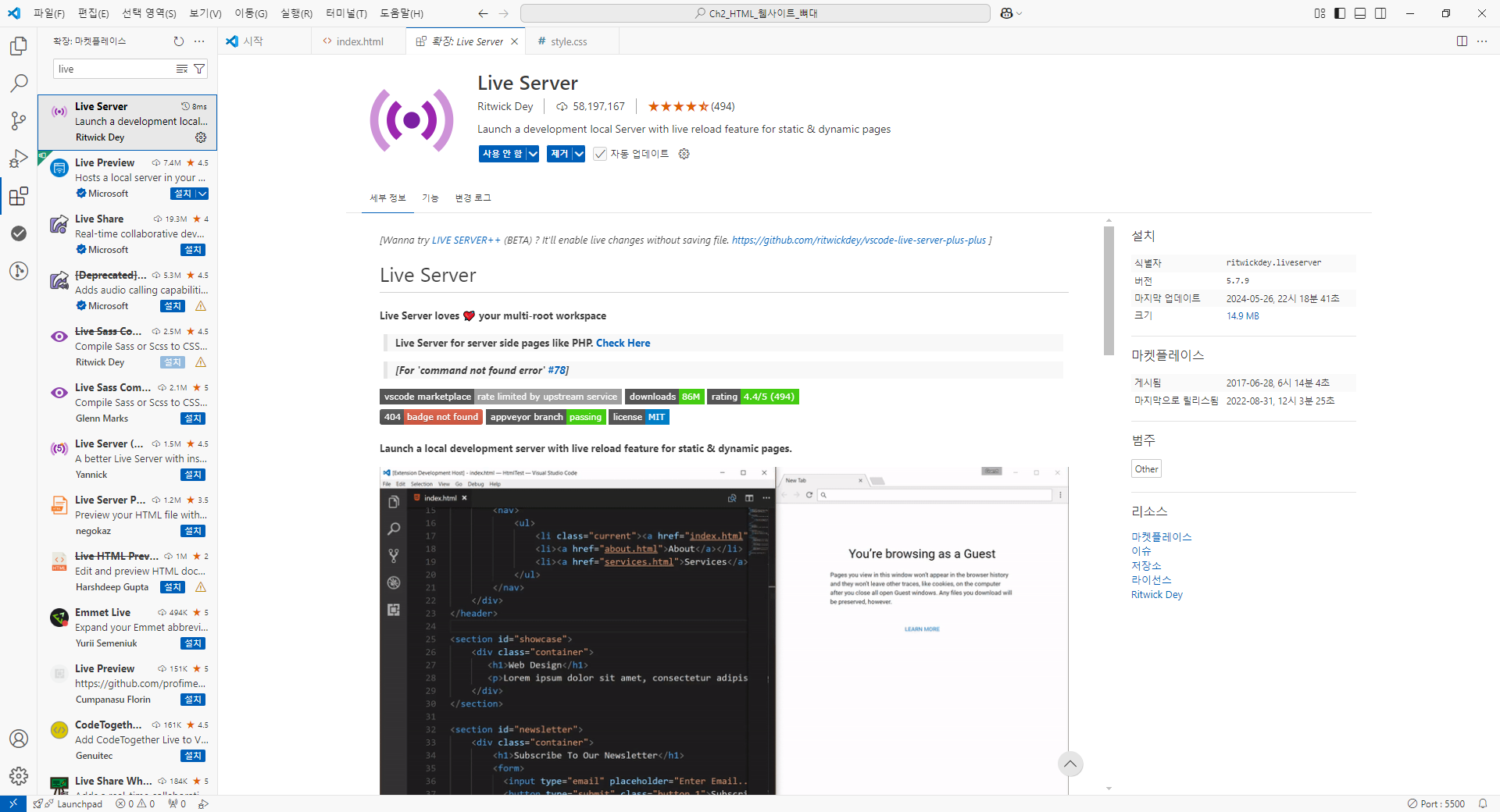Open the Terminal menu
The width and height of the screenshot is (1500, 812).
346,13
